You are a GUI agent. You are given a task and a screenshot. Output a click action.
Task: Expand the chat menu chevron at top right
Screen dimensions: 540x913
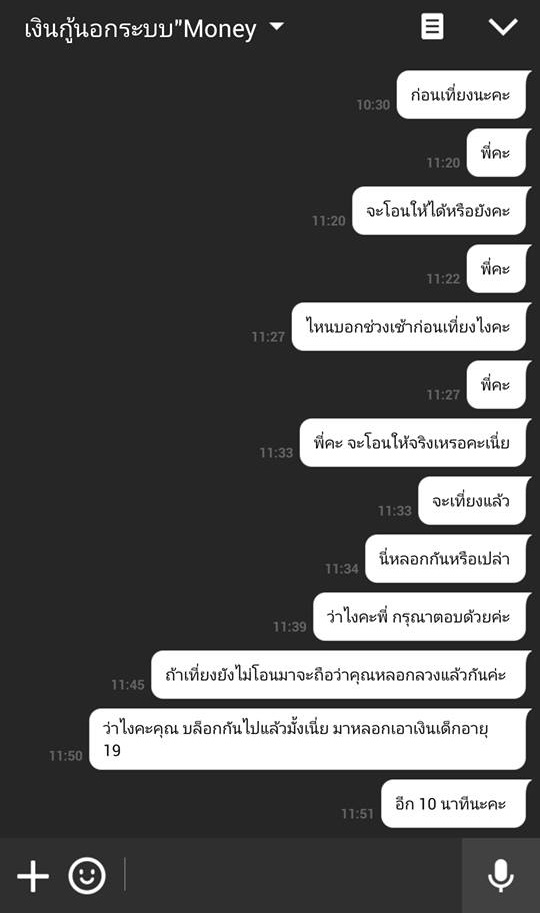tap(503, 27)
